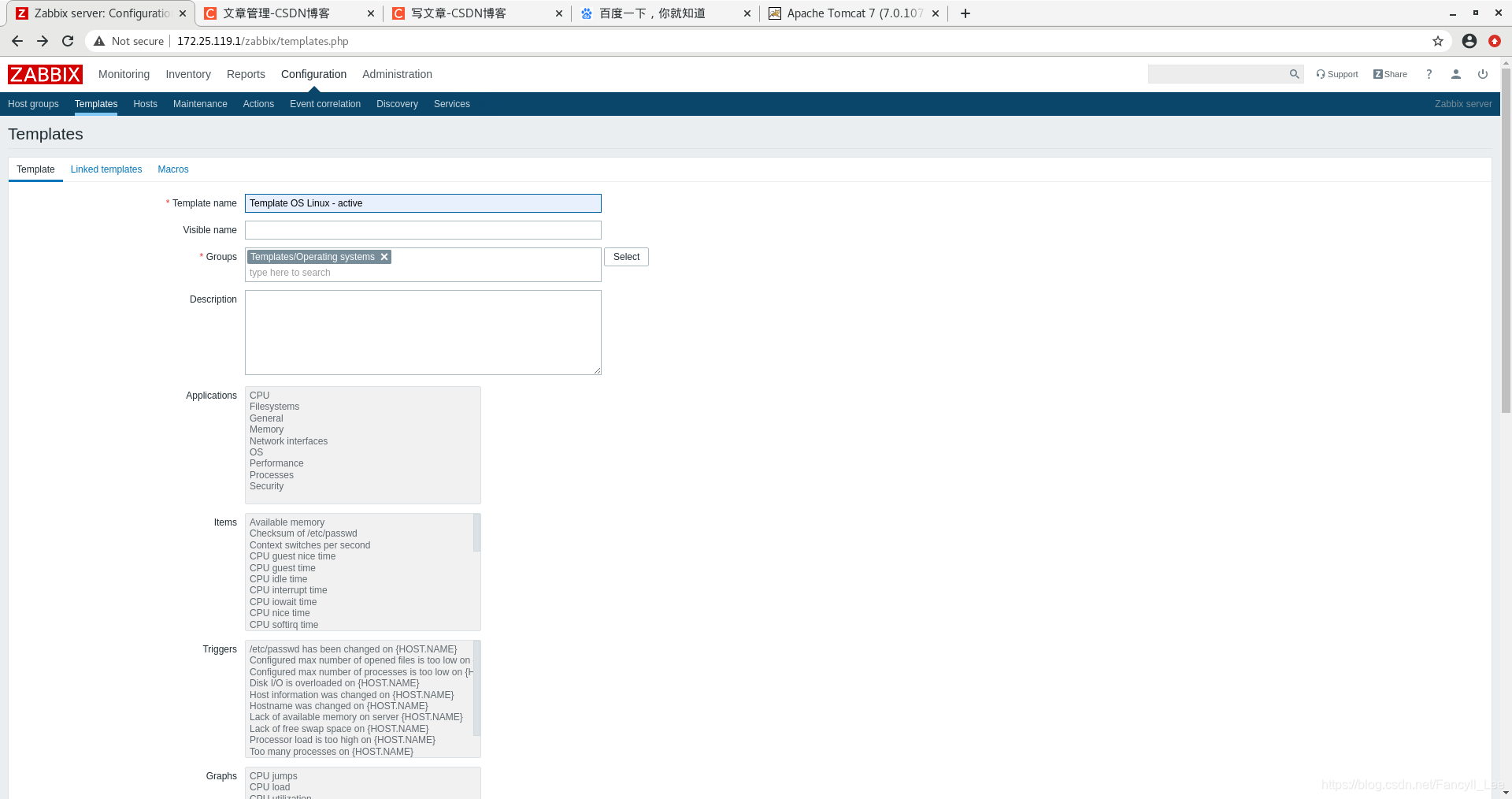Go forward with browser forward arrow
The image size is (1512, 799).
(43, 41)
